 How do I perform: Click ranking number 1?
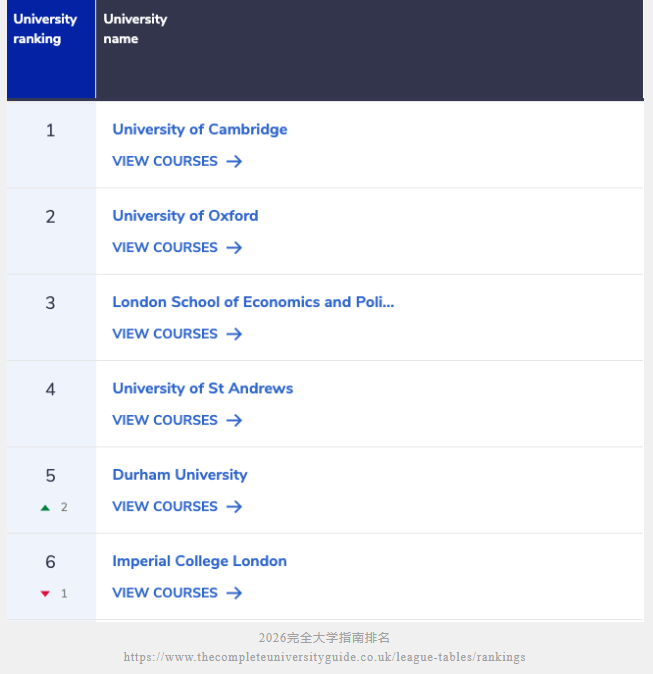click(50, 131)
